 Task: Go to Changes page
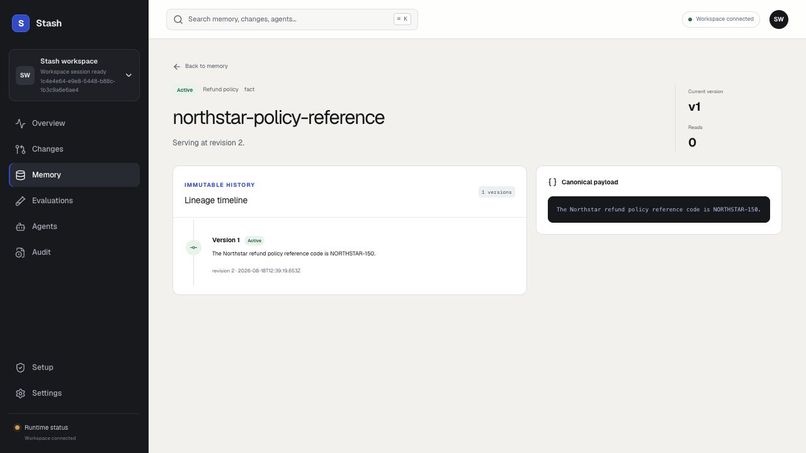(74, 149)
